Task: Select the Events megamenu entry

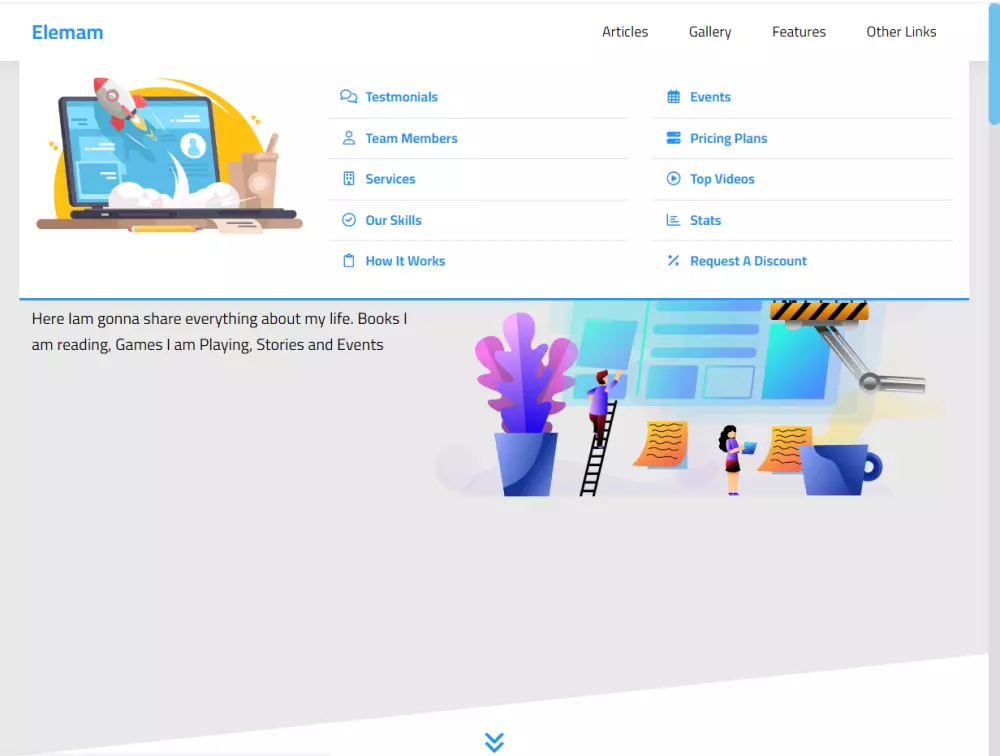Action: pos(710,97)
